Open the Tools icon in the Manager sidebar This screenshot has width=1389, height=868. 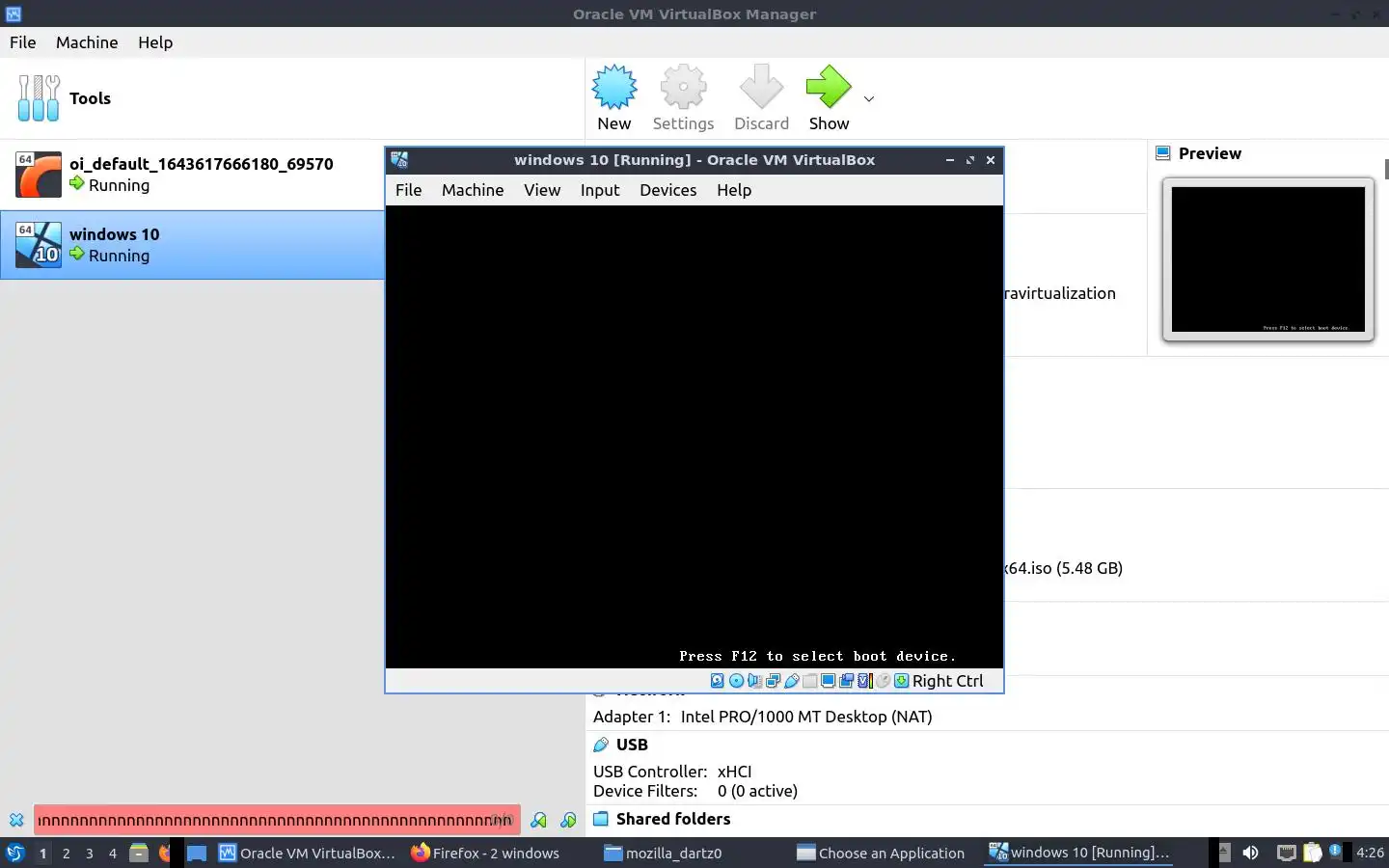[x=39, y=98]
